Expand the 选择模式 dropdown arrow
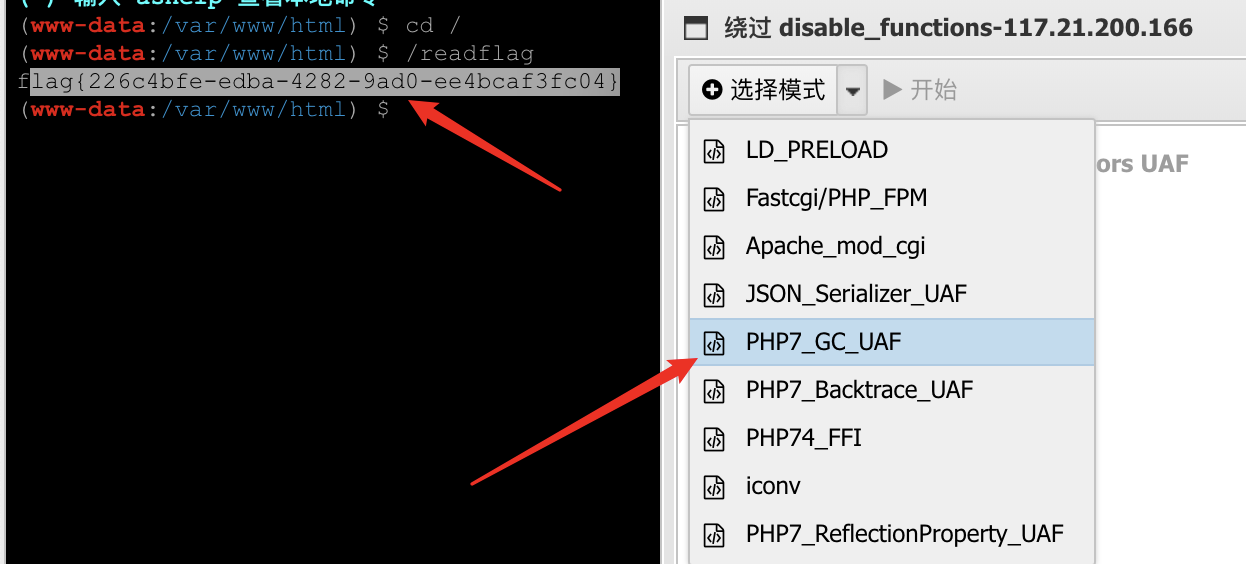The height and width of the screenshot is (564, 1246). pos(852,90)
